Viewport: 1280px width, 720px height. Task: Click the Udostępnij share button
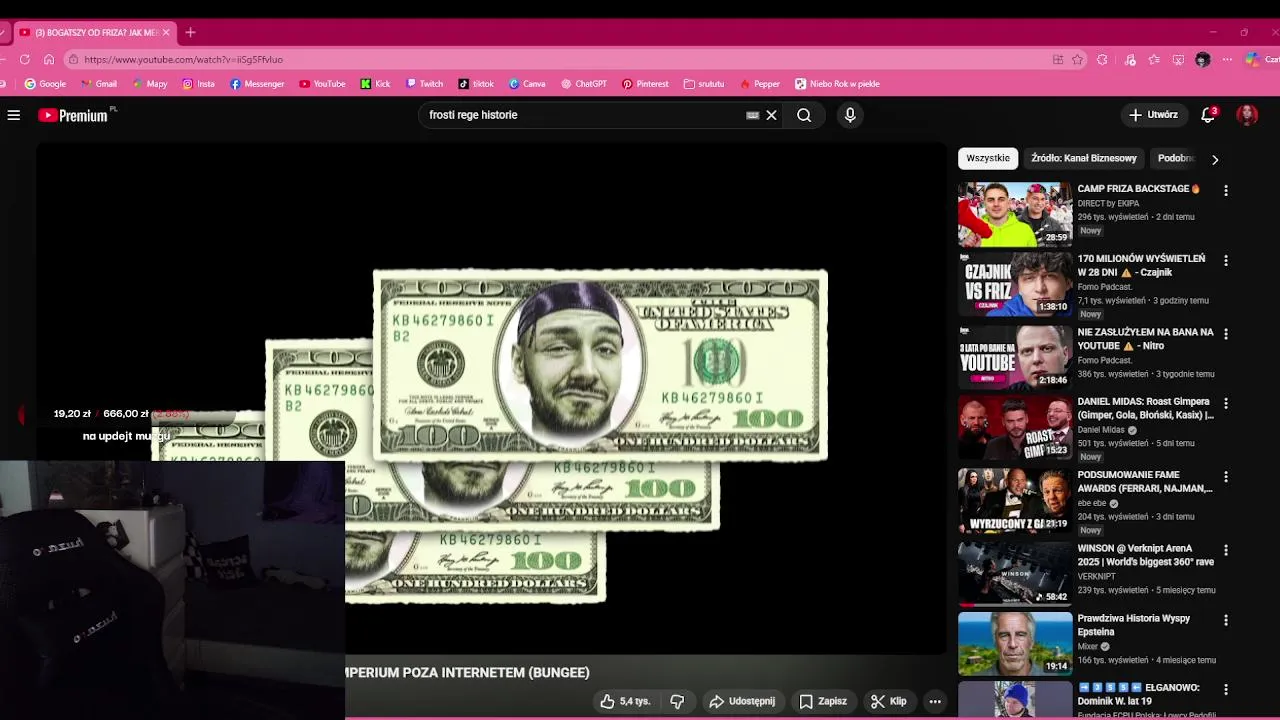pyautogui.click(x=742, y=701)
